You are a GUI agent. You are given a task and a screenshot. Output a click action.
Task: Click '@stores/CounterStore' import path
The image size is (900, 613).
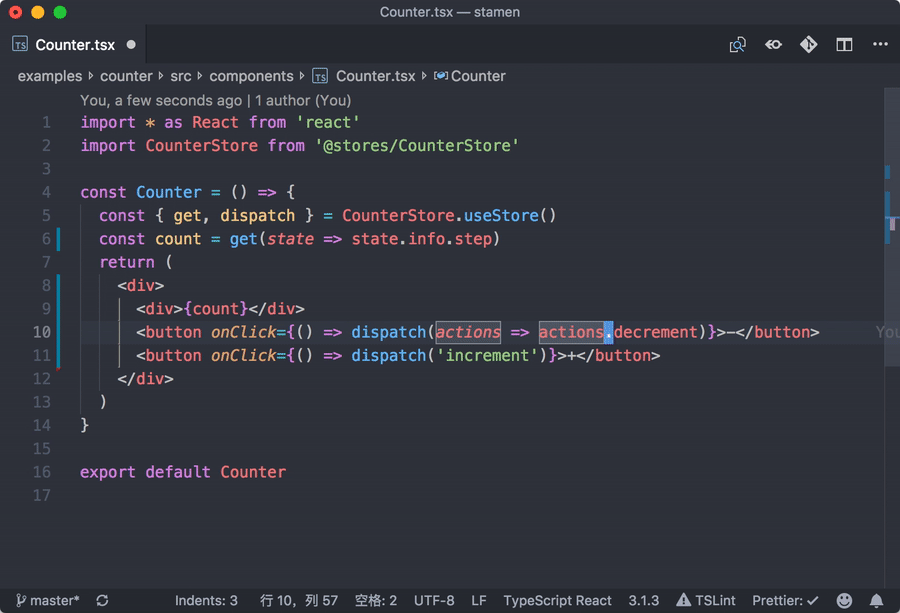pos(417,145)
